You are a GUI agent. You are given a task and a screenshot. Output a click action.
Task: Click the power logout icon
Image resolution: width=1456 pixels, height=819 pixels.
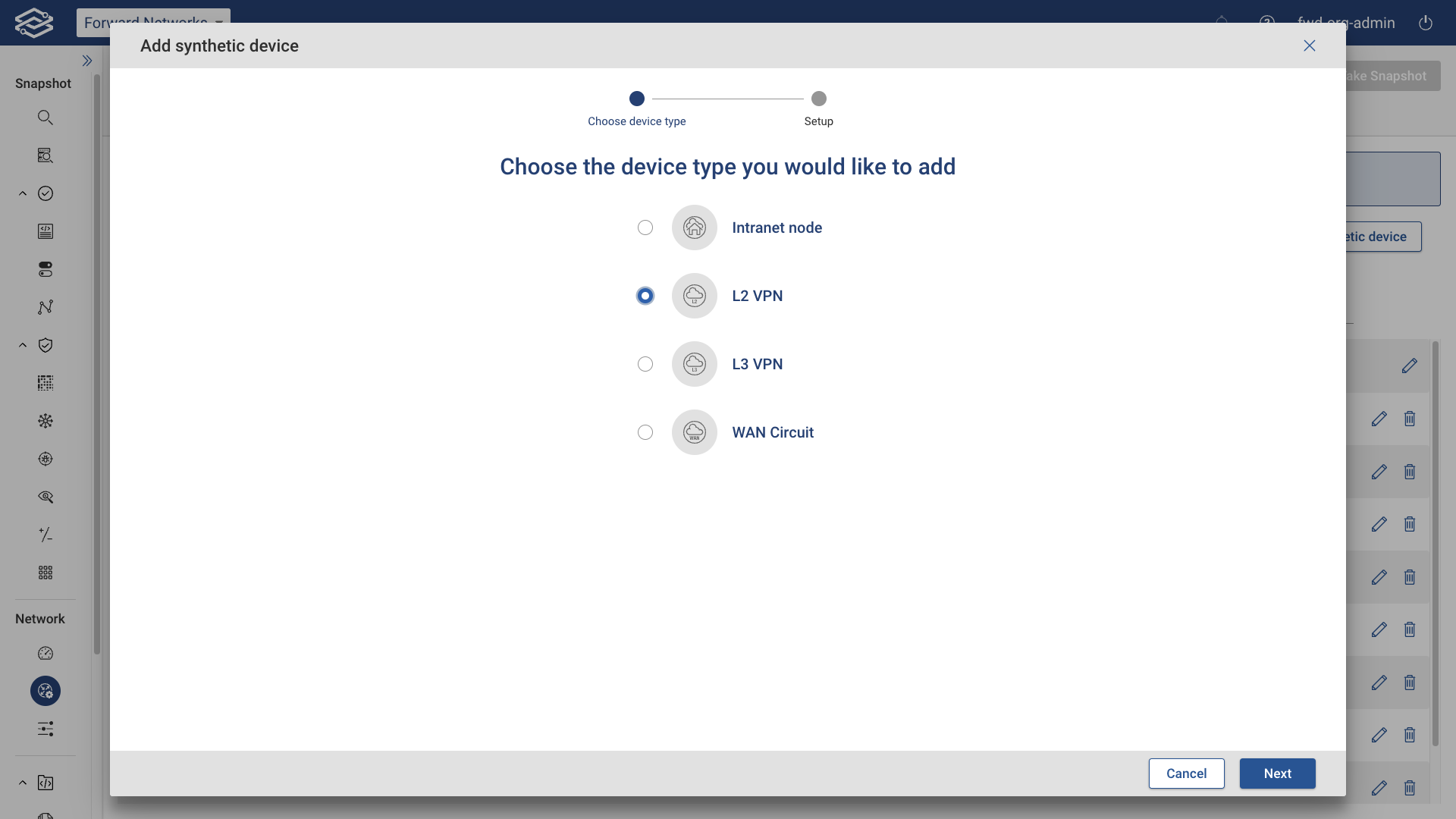click(x=1425, y=23)
